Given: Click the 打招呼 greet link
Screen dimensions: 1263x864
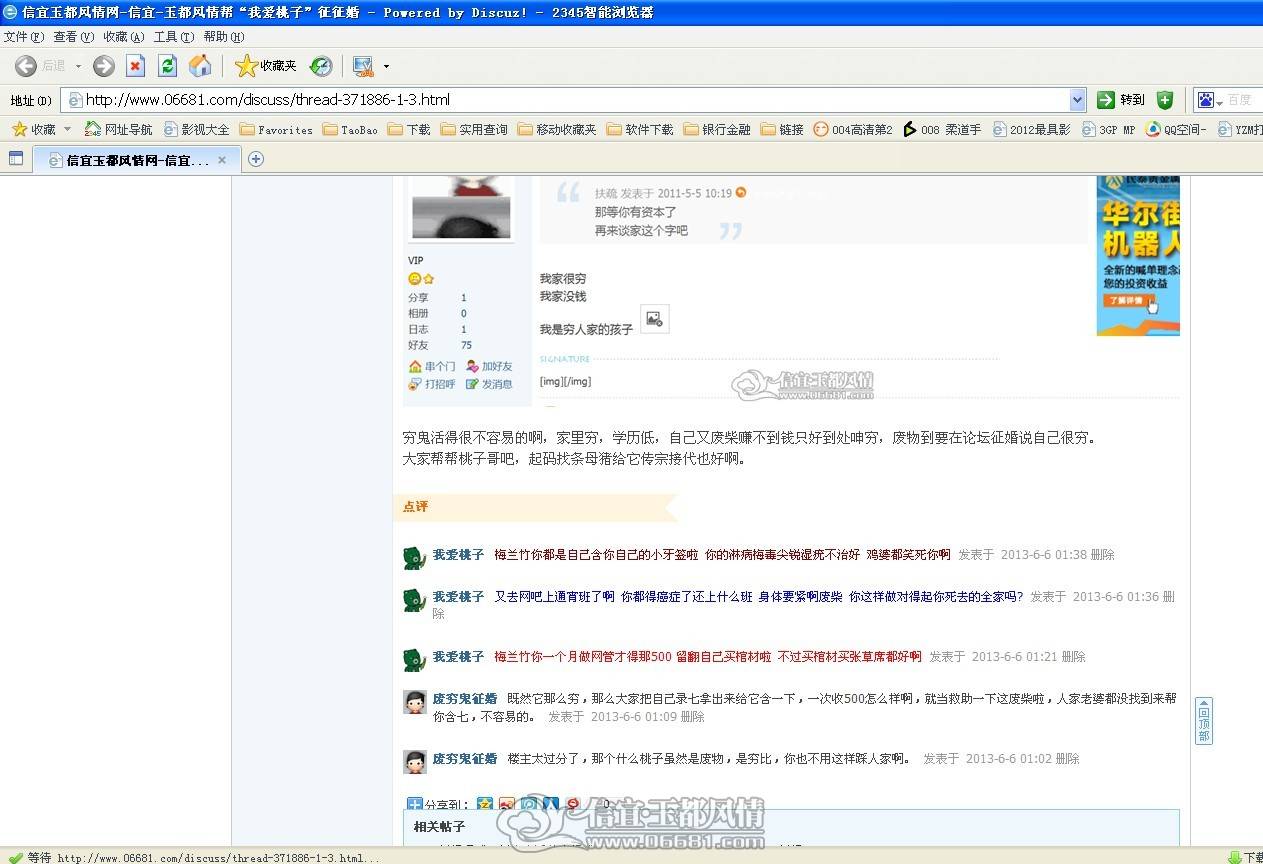Looking at the screenshot, I should point(432,384).
